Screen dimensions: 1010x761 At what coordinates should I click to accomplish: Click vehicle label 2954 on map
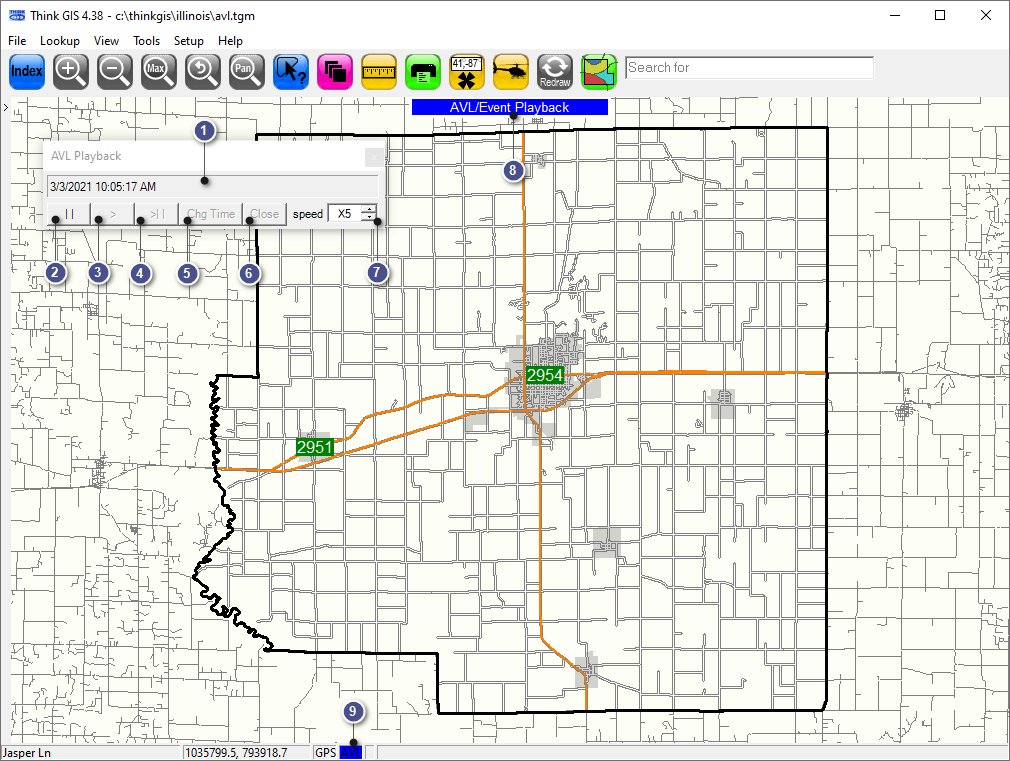pos(544,375)
